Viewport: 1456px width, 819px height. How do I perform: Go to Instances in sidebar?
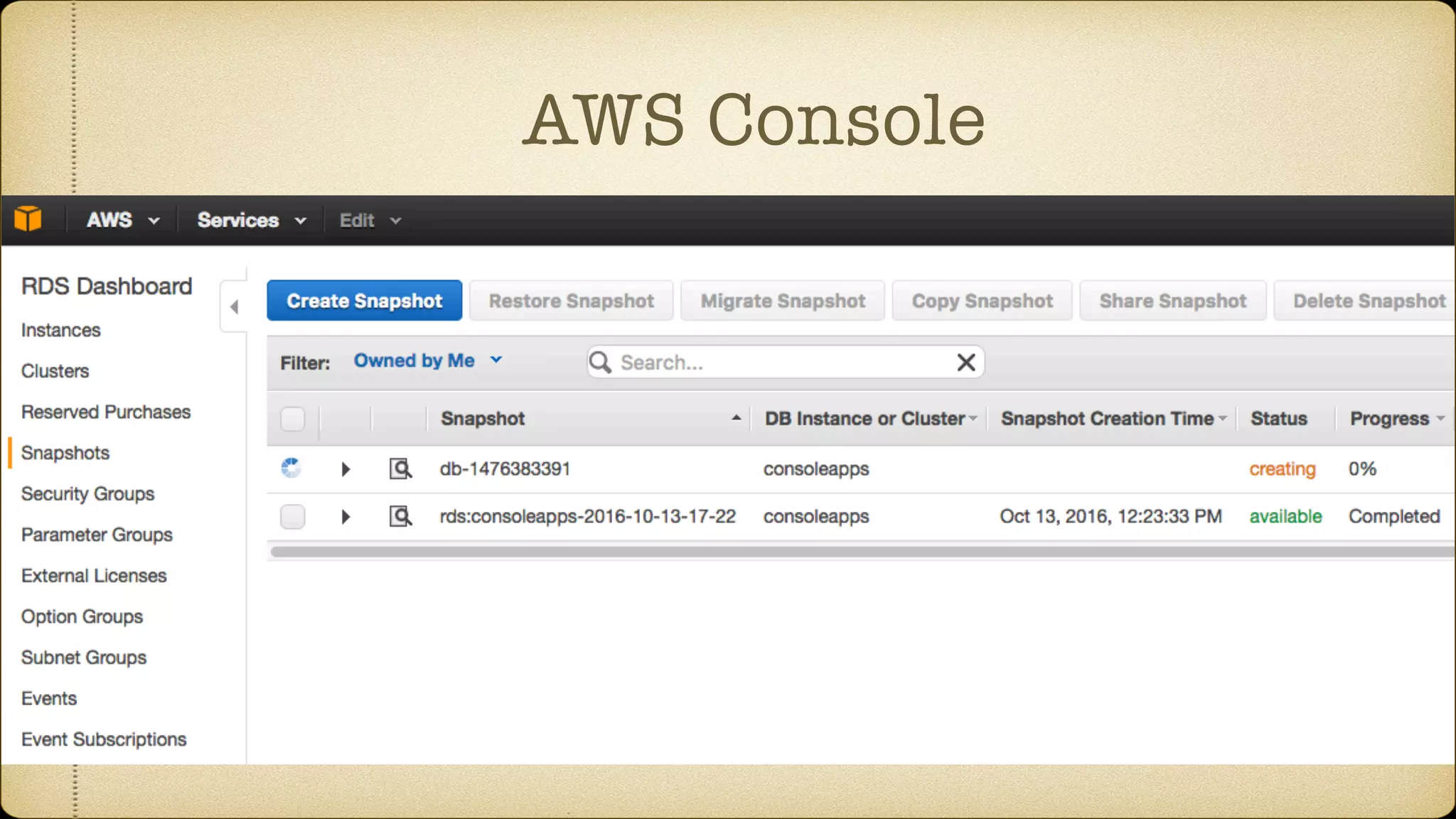coord(60,331)
